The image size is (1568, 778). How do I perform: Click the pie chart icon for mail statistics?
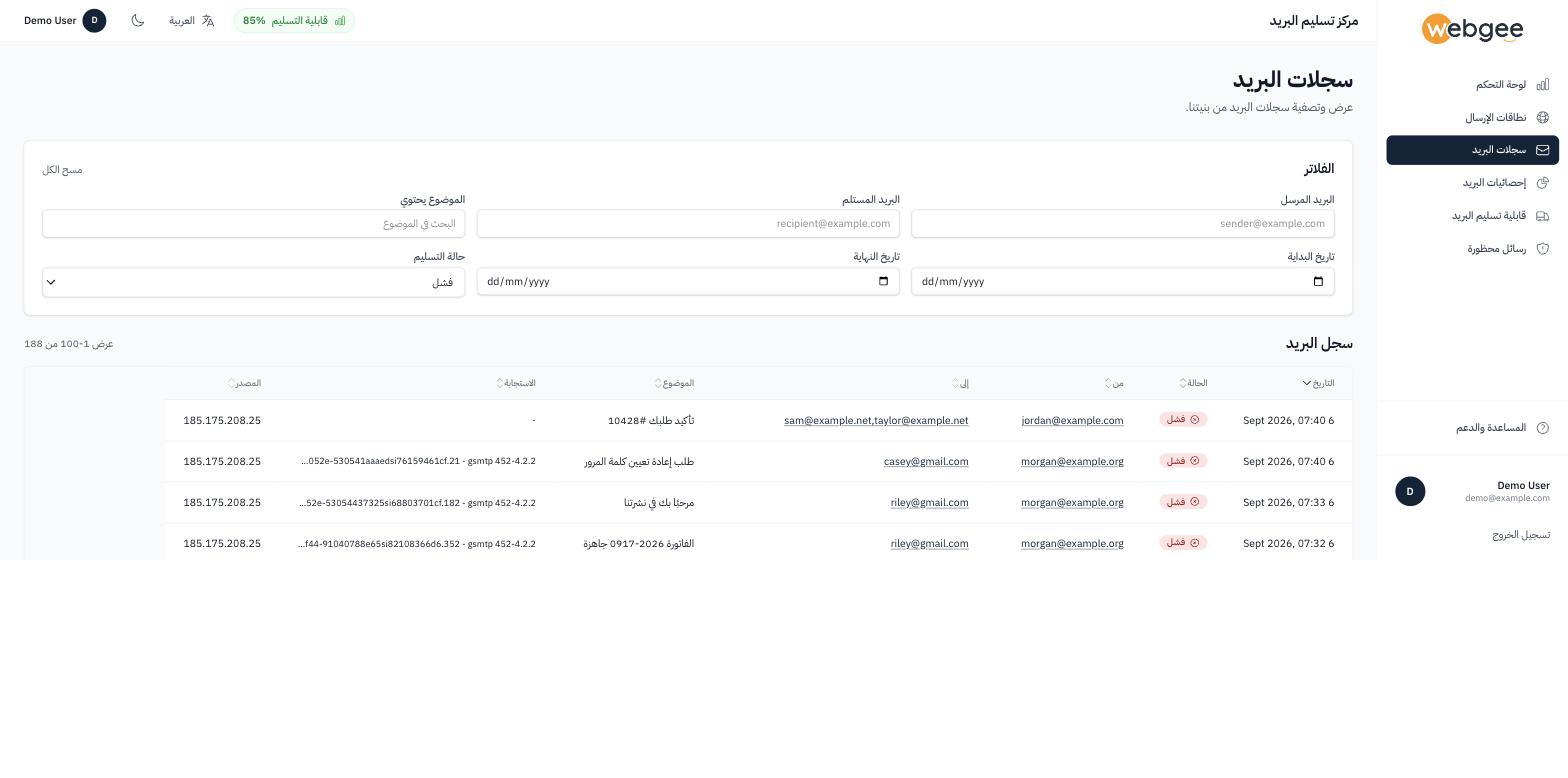coord(1543,183)
